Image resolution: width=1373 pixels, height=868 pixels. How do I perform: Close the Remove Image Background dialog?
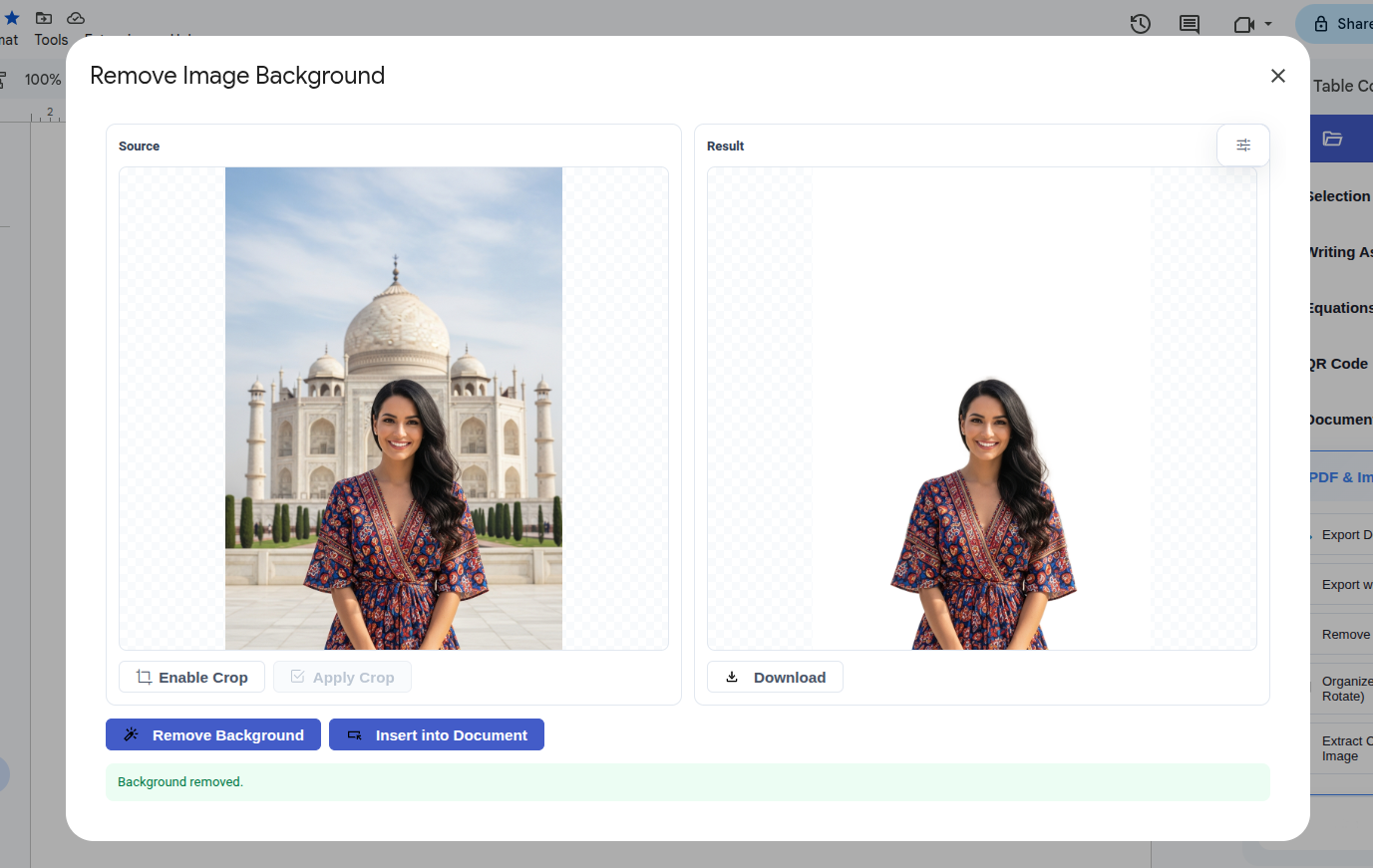[x=1277, y=76]
